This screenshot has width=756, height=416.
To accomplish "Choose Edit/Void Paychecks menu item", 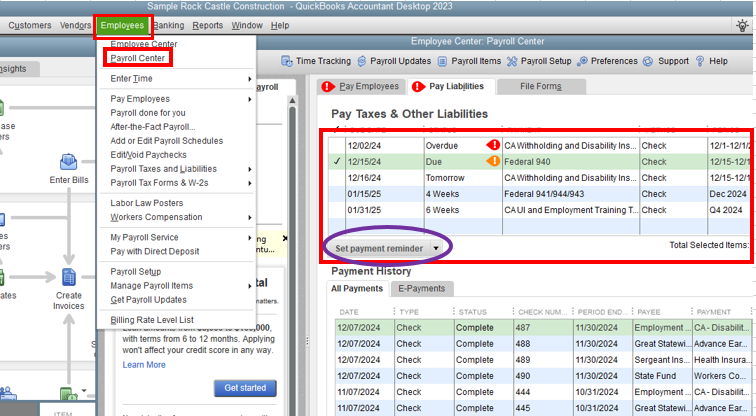I will [148, 155].
